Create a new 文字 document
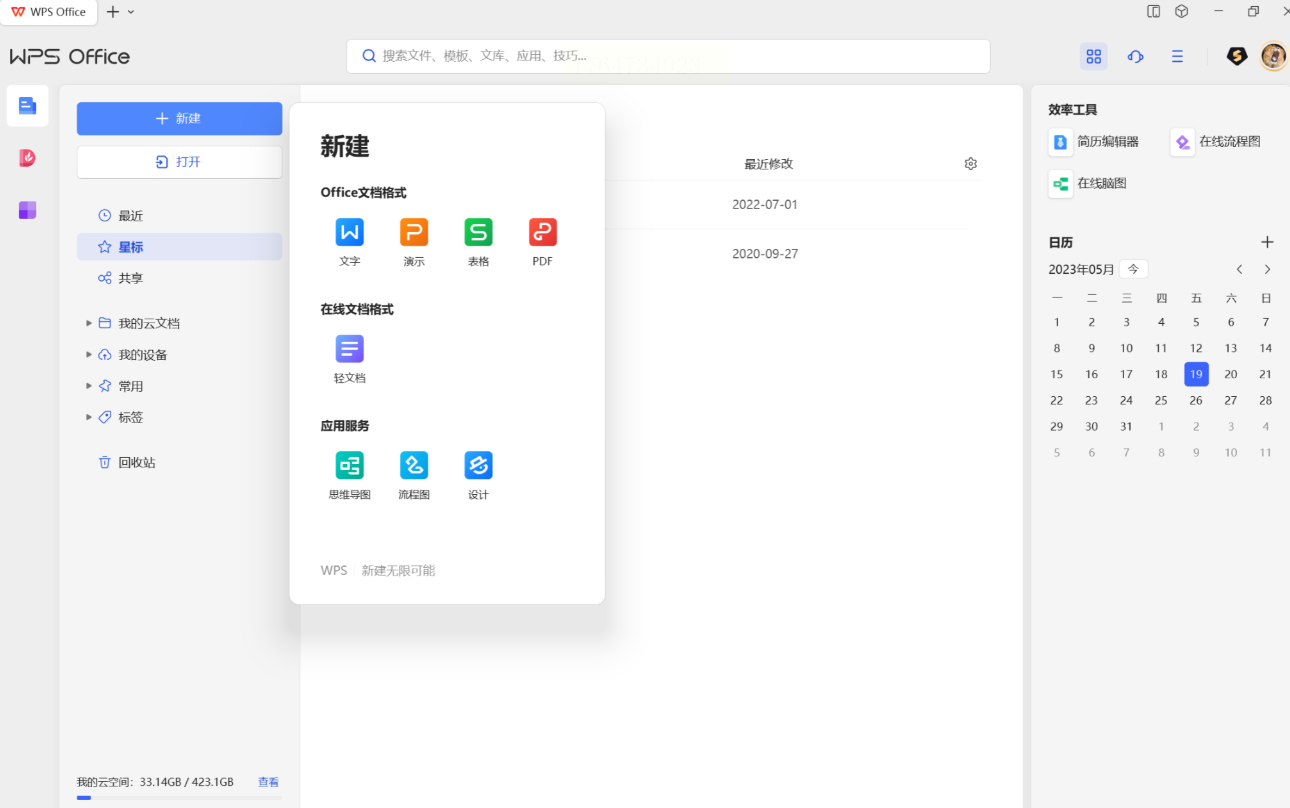 click(x=349, y=242)
